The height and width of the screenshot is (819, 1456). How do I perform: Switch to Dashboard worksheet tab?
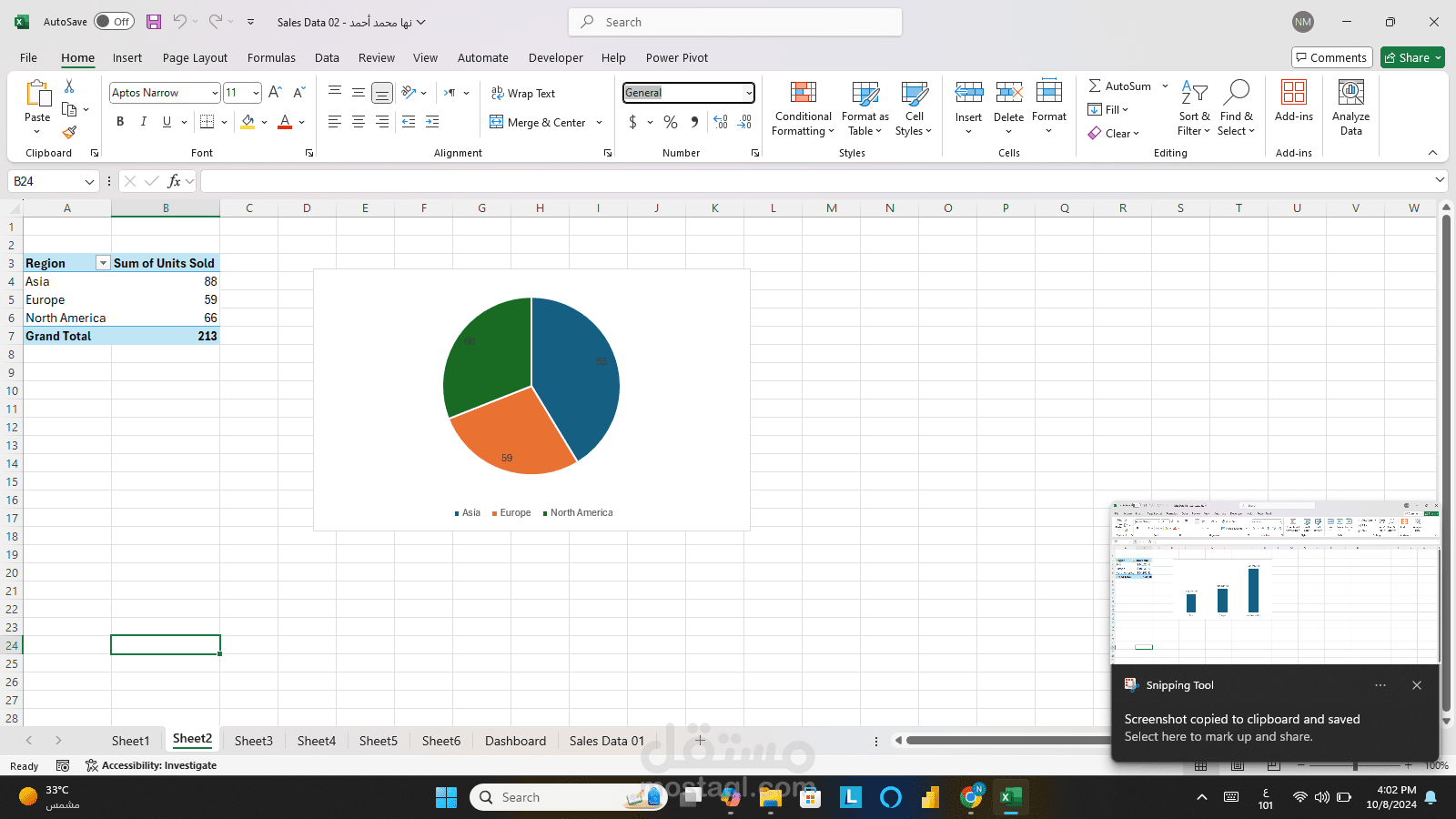click(x=515, y=741)
